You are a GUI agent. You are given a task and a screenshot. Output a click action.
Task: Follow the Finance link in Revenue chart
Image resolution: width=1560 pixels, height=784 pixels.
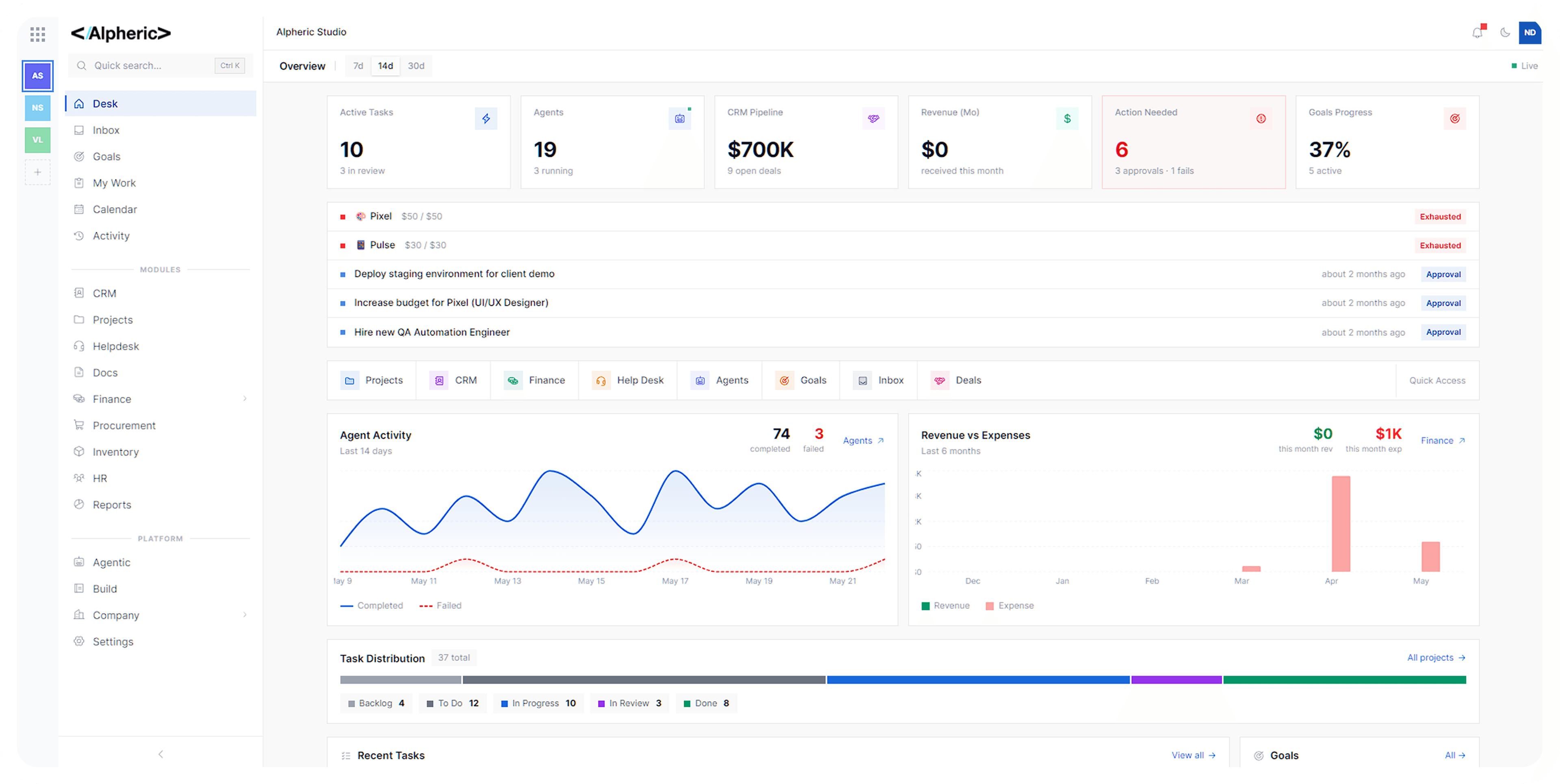(x=1443, y=441)
